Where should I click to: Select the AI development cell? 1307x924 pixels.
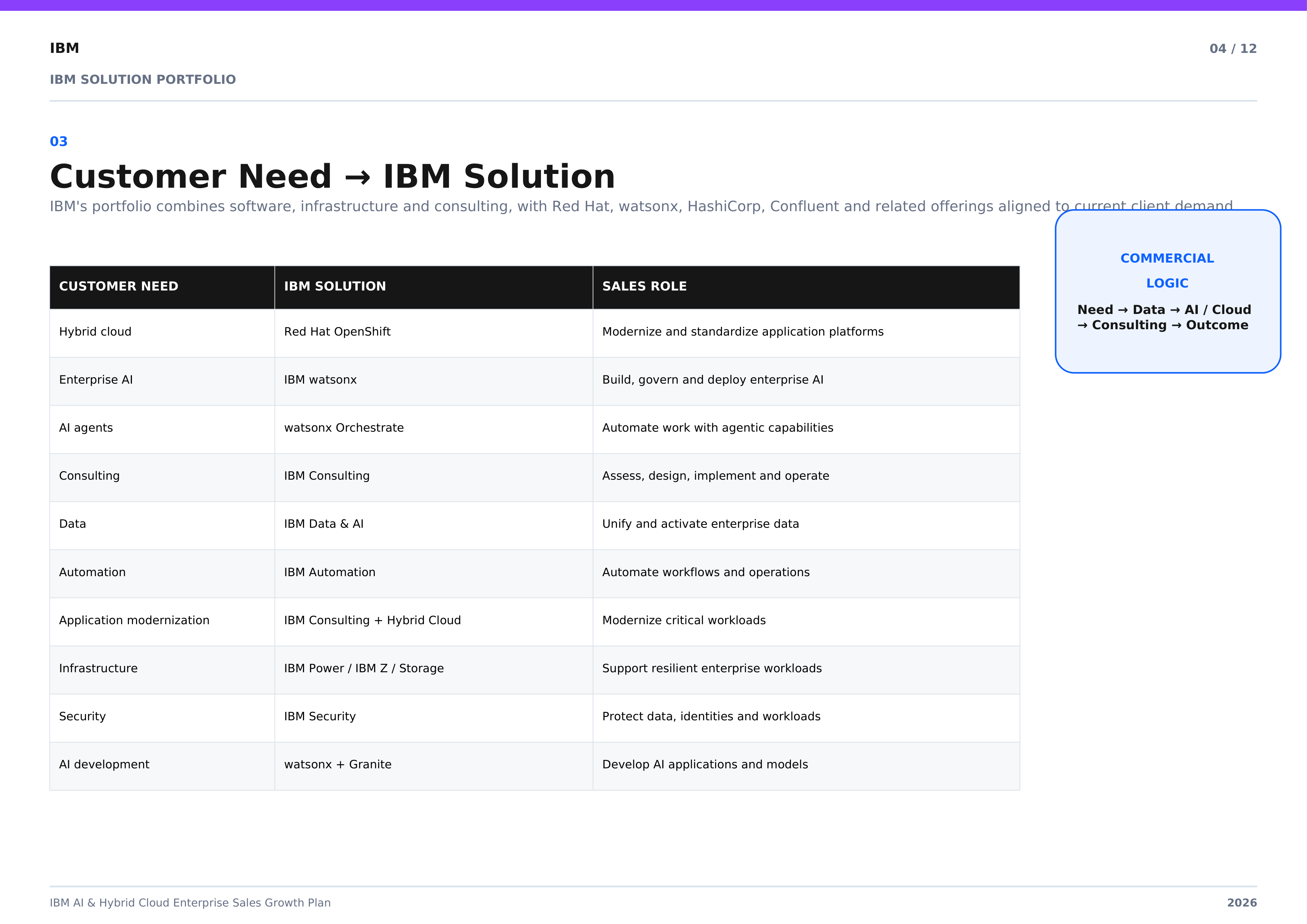(x=162, y=765)
